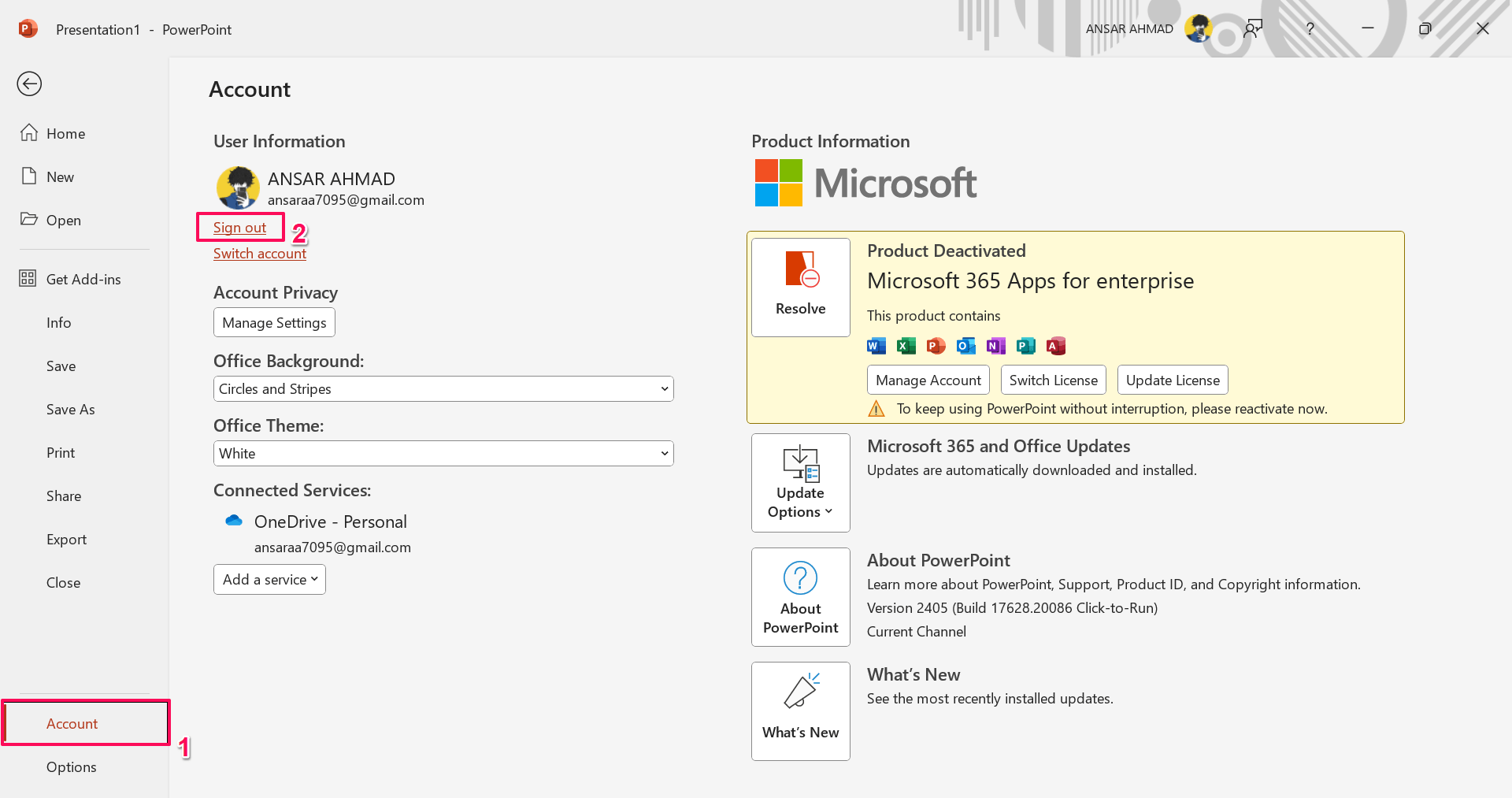This screenshot has height=798, width=1512.
Task: Click the Current Channel text
Action: pos(917,631)
